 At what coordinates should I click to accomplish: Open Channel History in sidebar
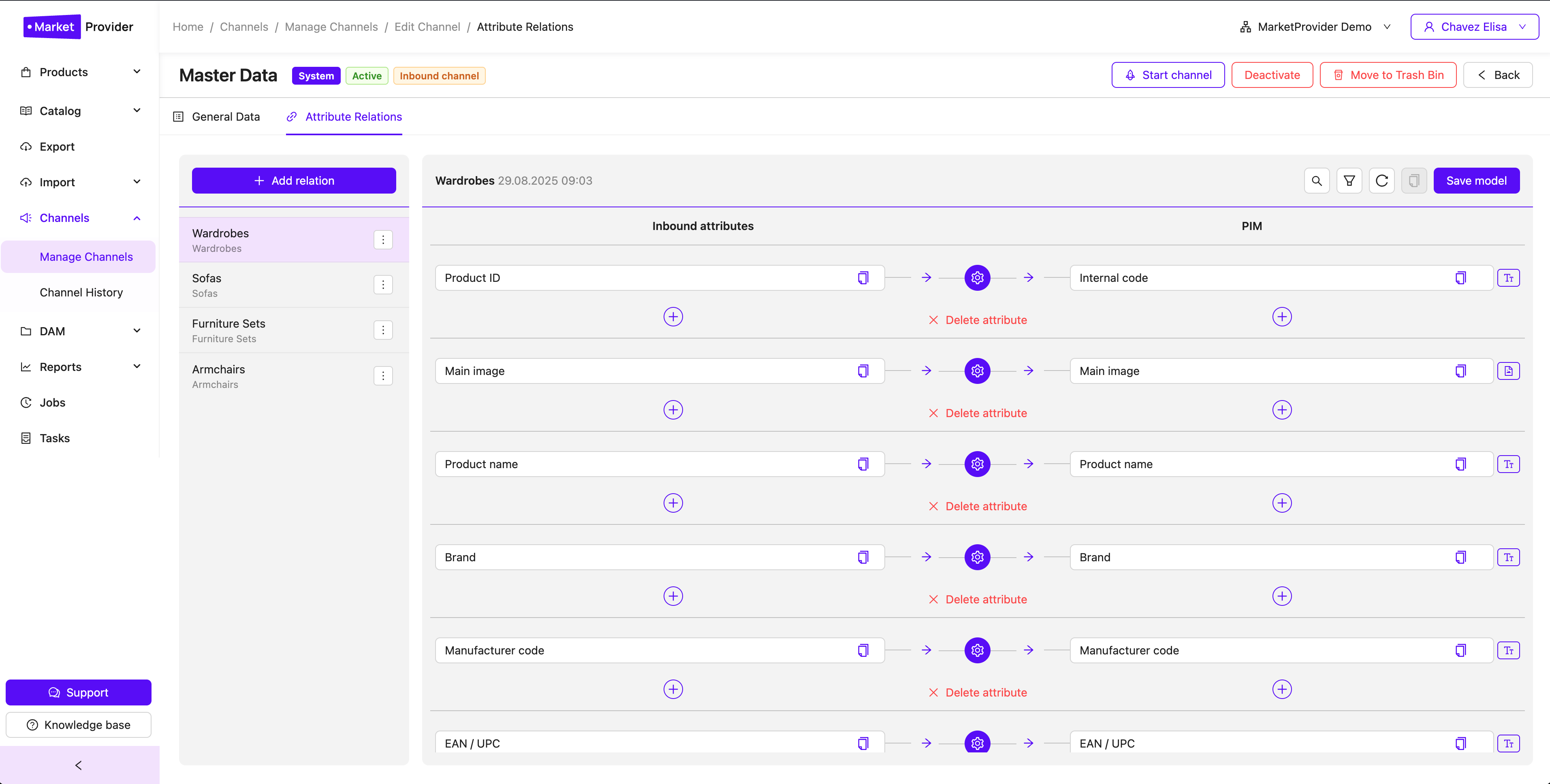pyautogui.click(x=81, y=292)
